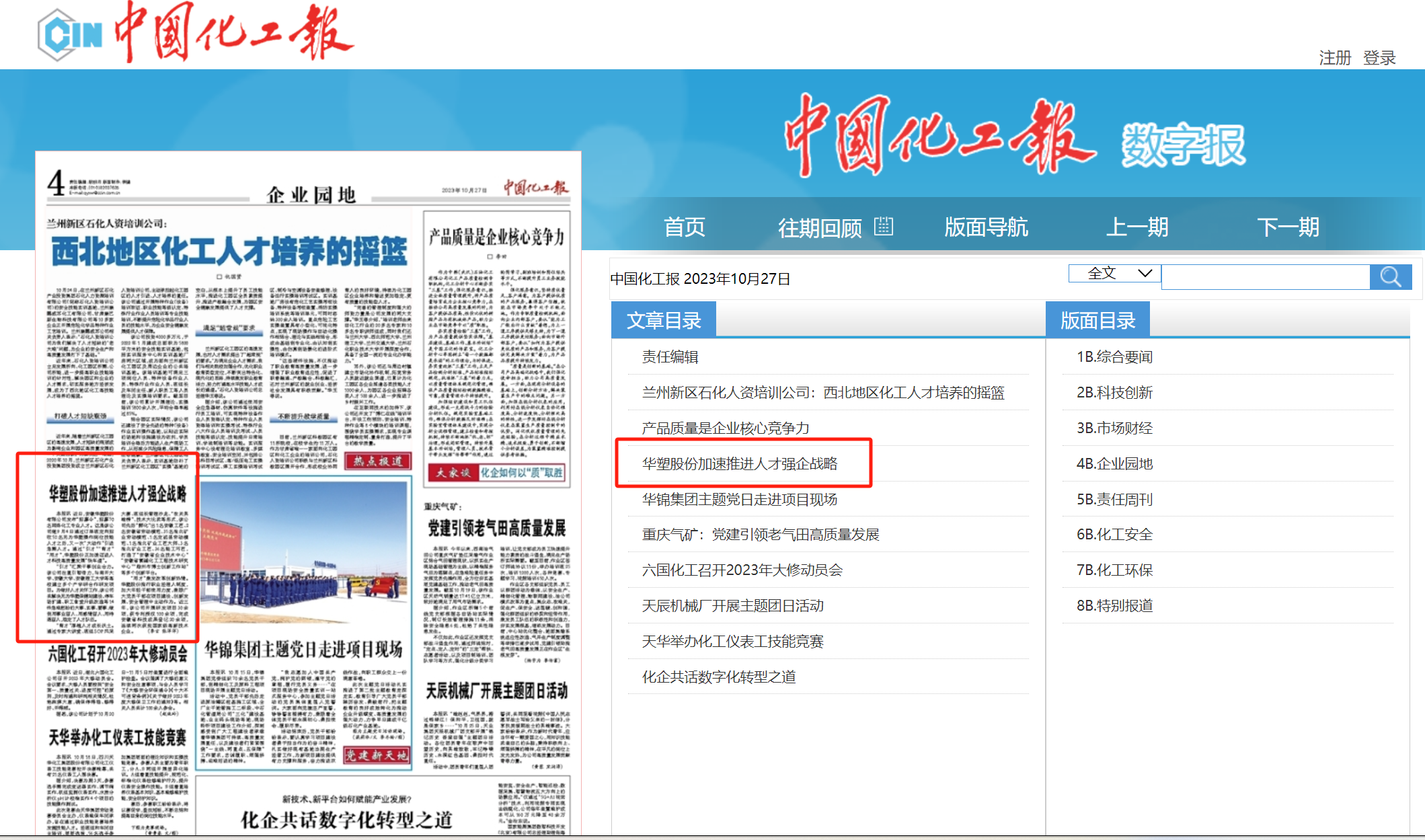The height and width of the screenshot is (840, 1425).
Task: Switch to the 文章目录 tab
Action: (663, 320)
